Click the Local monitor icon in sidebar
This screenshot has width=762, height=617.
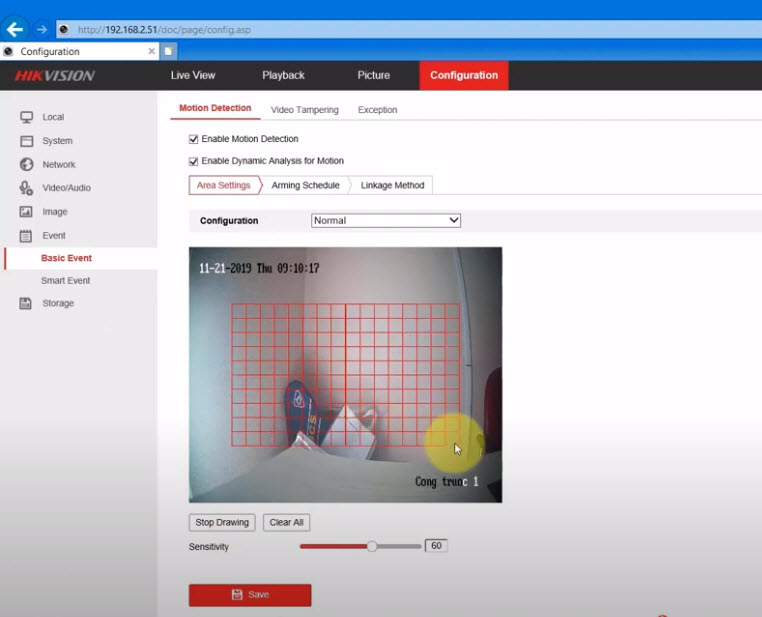pyautogui.click(x=27, y=117)
